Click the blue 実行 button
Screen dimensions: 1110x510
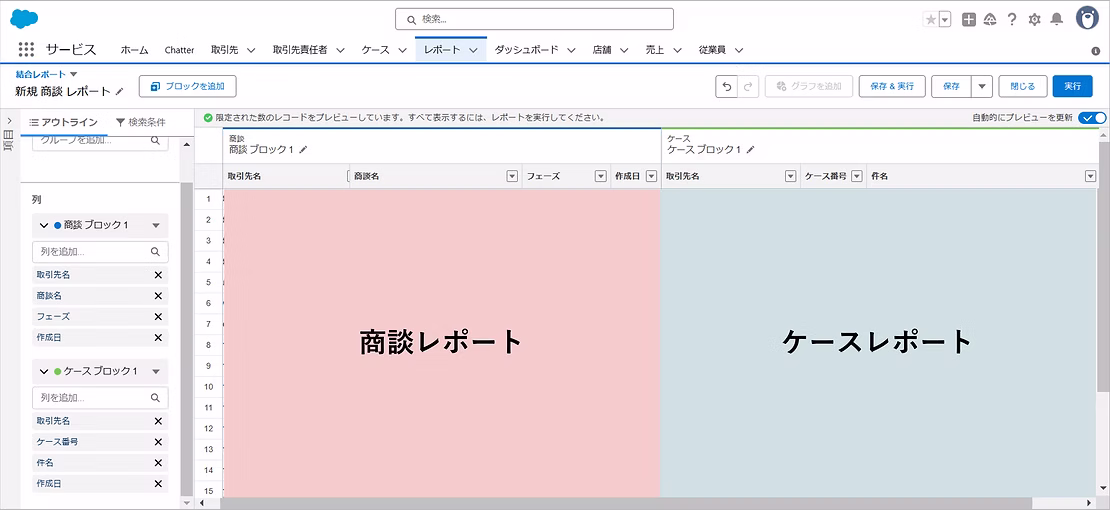pos(1072,86)
